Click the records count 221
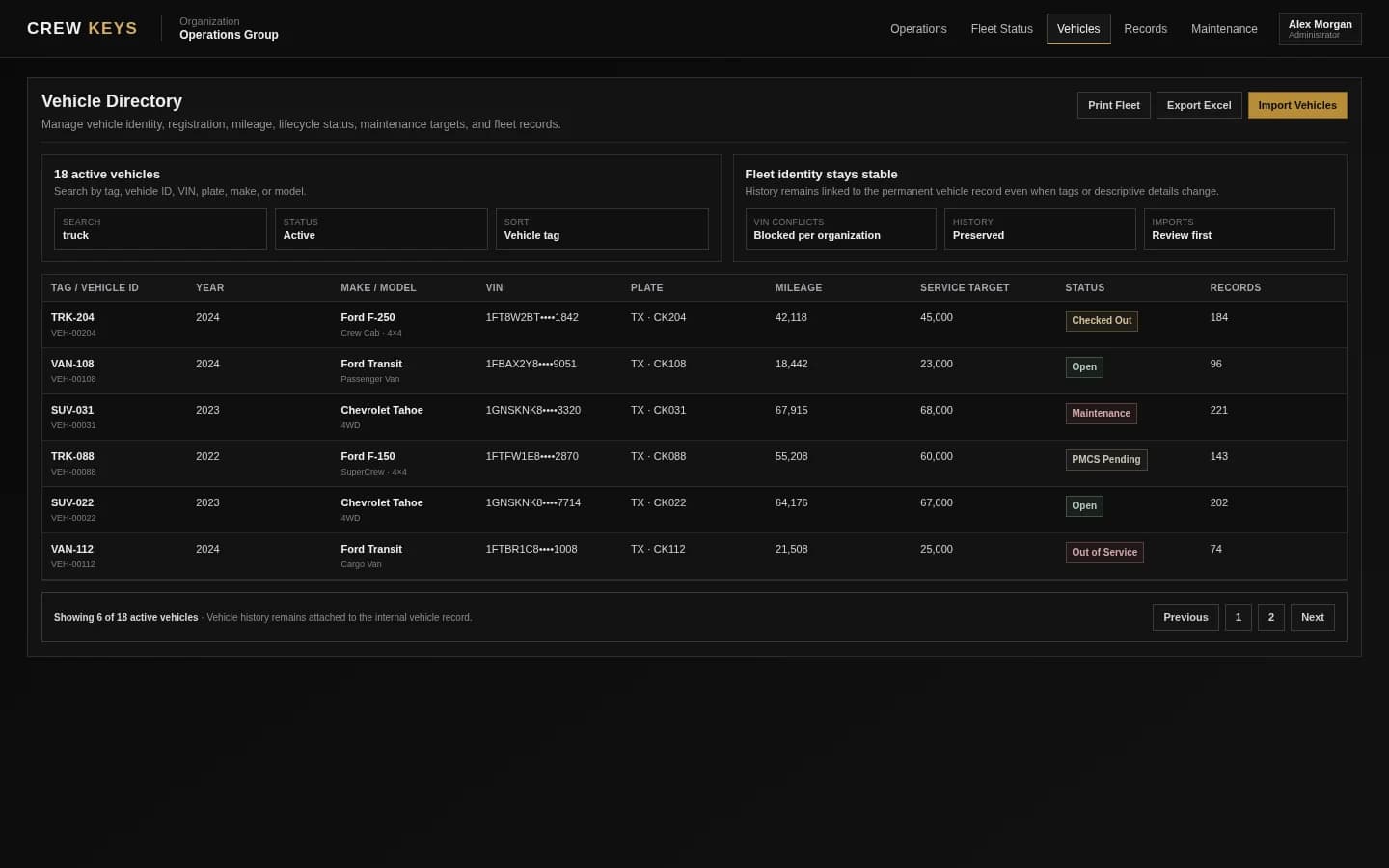Image resolution: width=1389 pixels, height=868 pixels. [x=1218, y=410]
